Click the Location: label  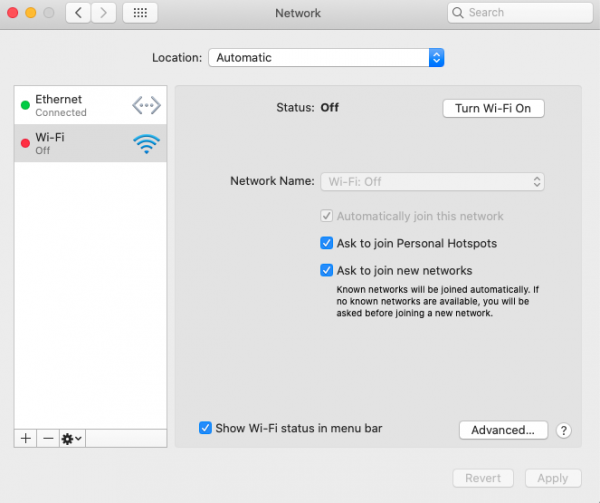coord(177,58)
